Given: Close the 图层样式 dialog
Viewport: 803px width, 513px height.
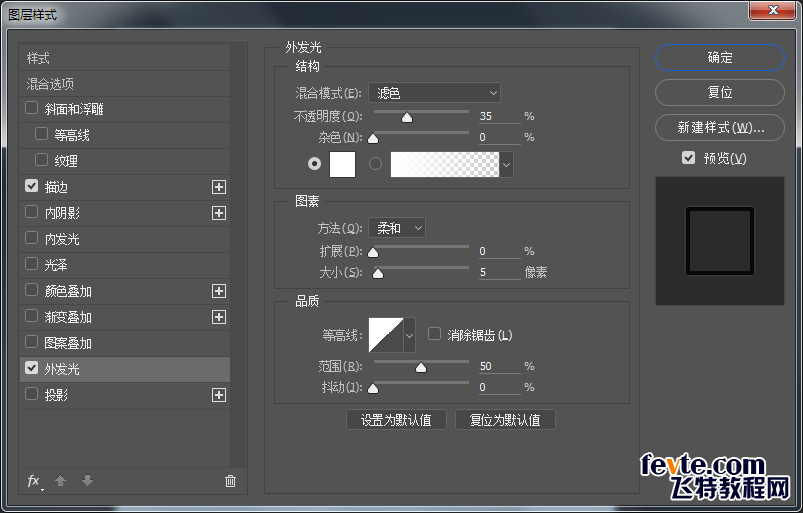Looking at the screenshot, I should click(x=773, y=10).
